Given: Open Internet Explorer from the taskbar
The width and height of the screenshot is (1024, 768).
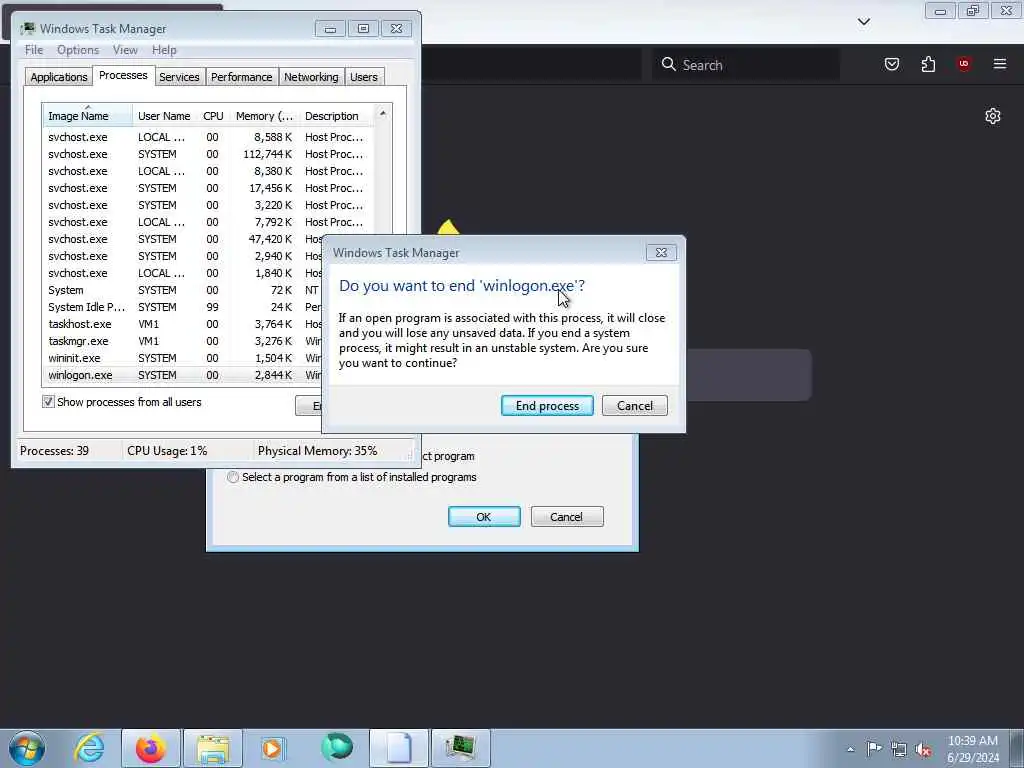Looking at the screenshot, I should tap(89, 748).
